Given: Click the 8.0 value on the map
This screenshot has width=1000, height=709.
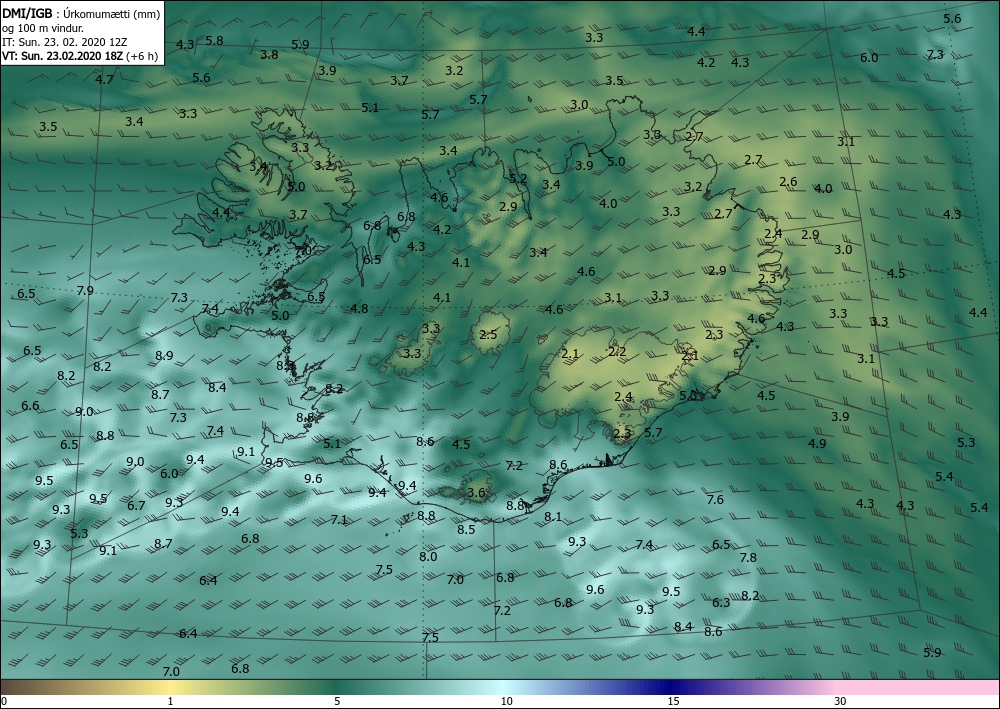Looking at the screenshot, I should coord(428,557).
